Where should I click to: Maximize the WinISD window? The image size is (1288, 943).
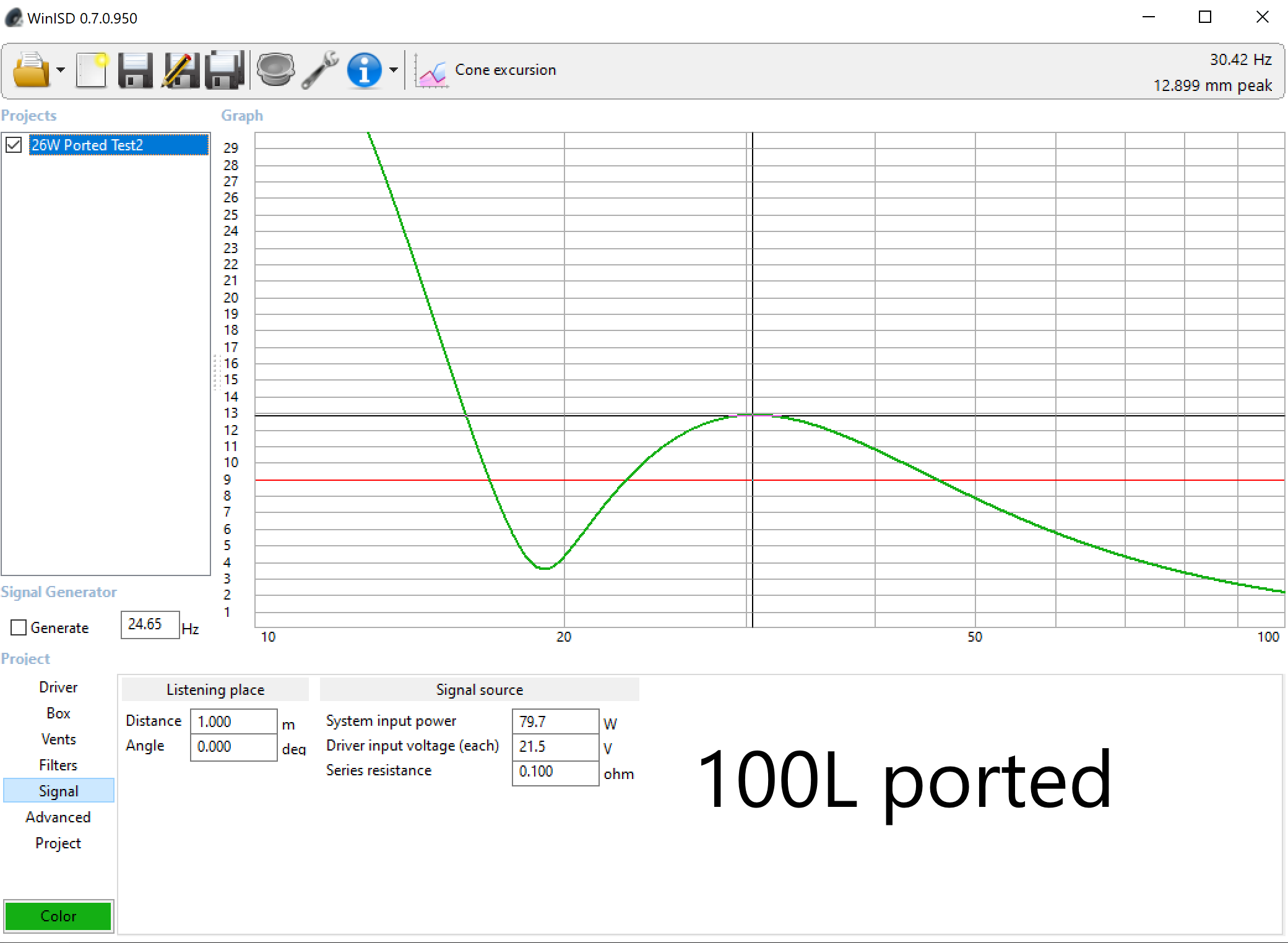click(x=1205, y=17)
